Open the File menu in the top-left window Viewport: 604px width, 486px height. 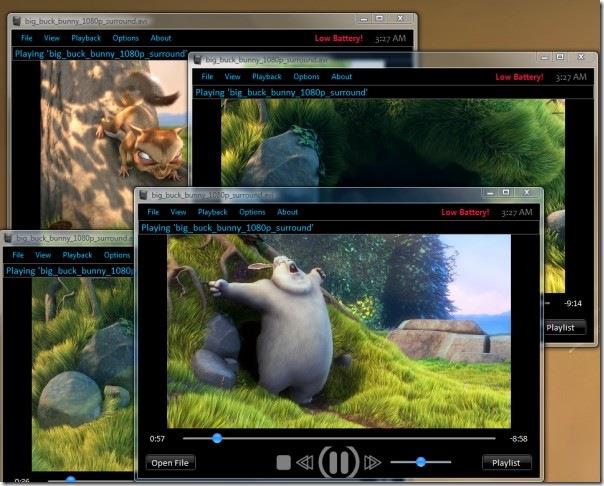tap(27, 38)
